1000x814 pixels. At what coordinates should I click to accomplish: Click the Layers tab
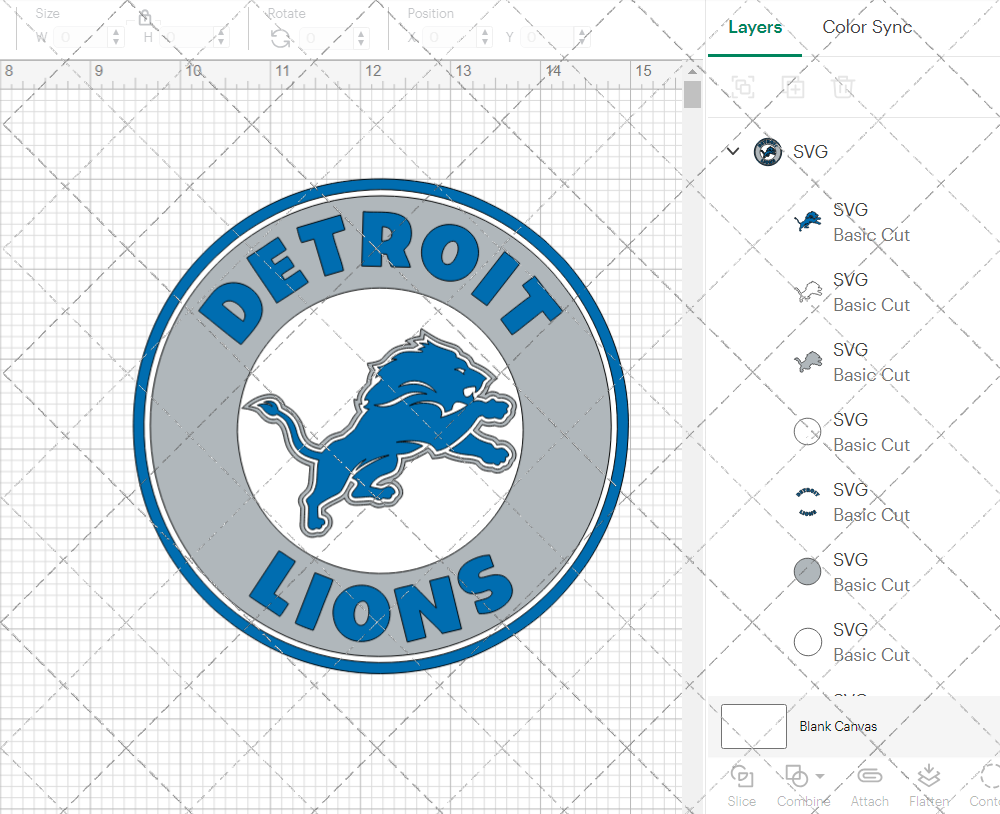coord(755,27)
